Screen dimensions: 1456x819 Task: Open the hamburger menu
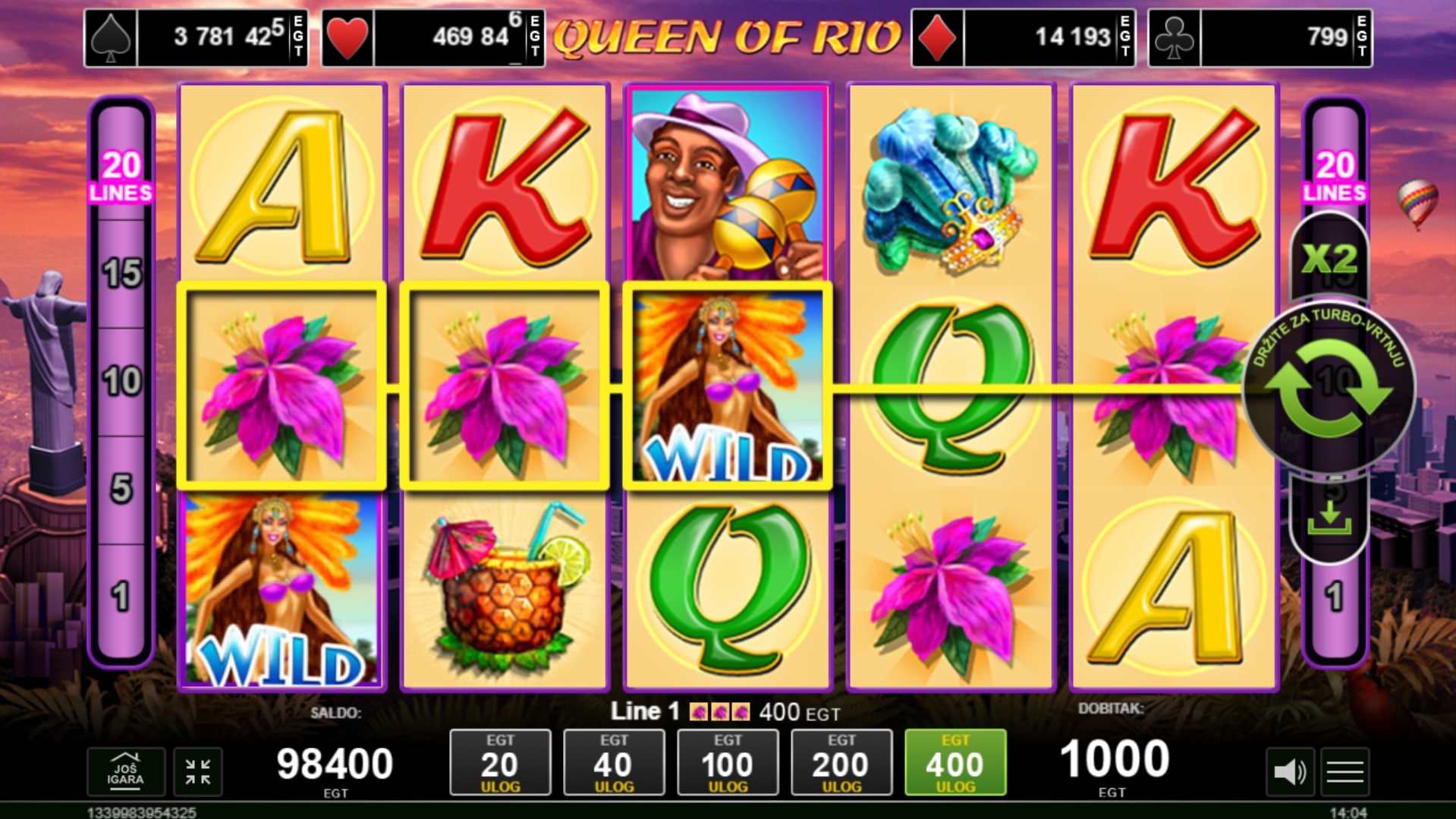coord(1345,772)
